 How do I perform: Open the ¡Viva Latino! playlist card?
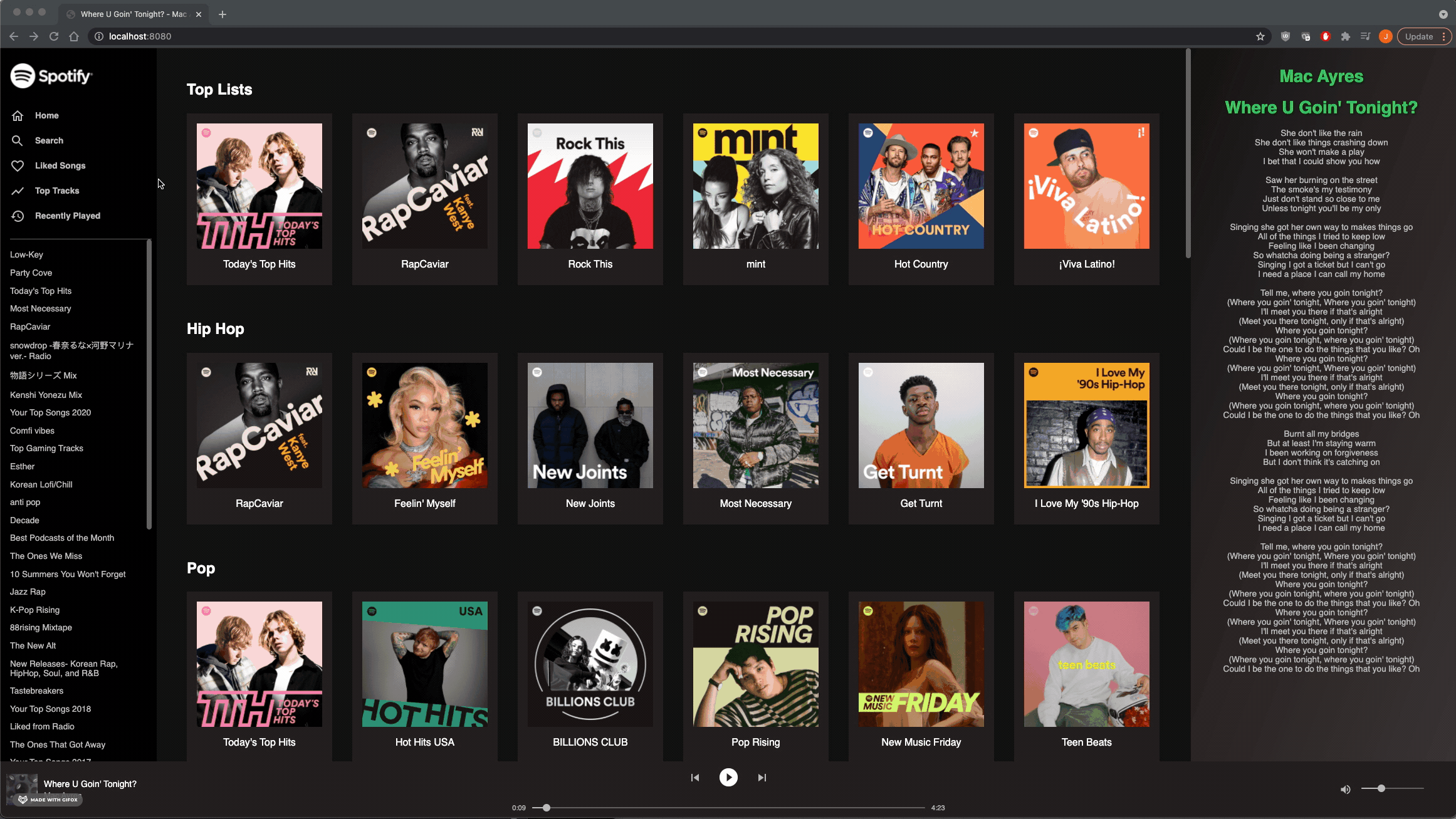point(1087,199)
